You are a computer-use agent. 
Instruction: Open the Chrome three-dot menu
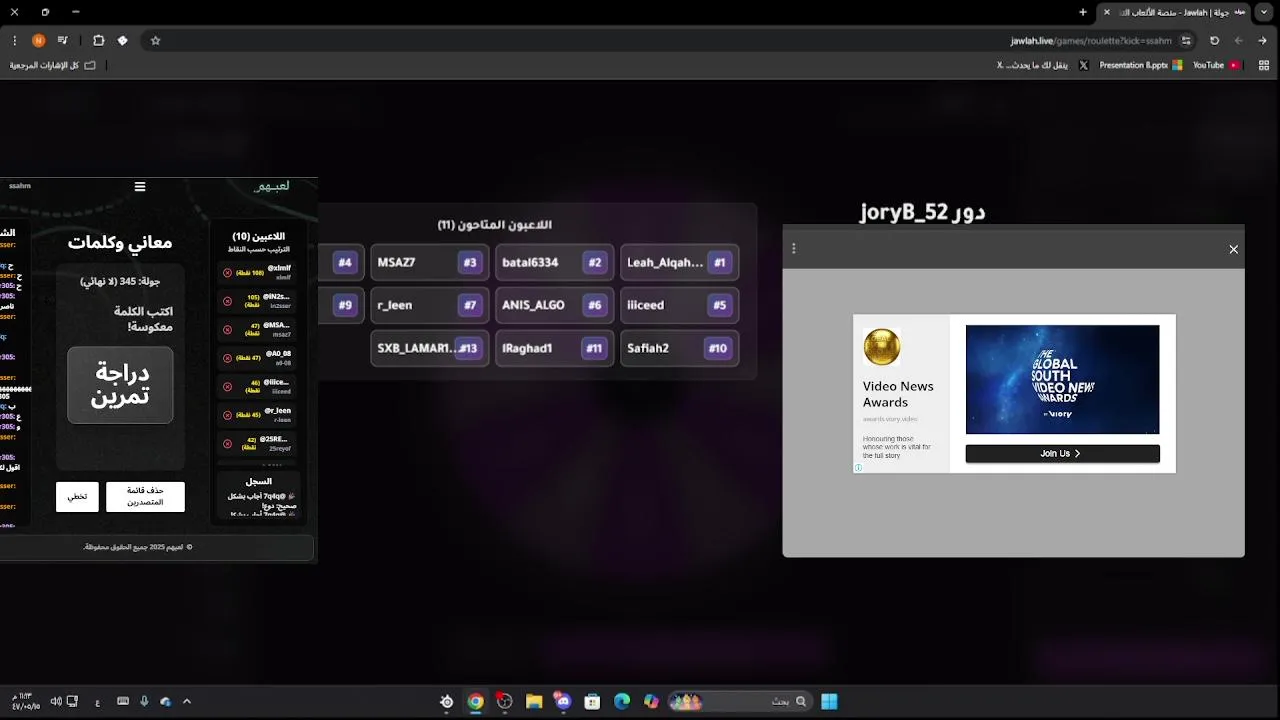click(x=14, y=41)
